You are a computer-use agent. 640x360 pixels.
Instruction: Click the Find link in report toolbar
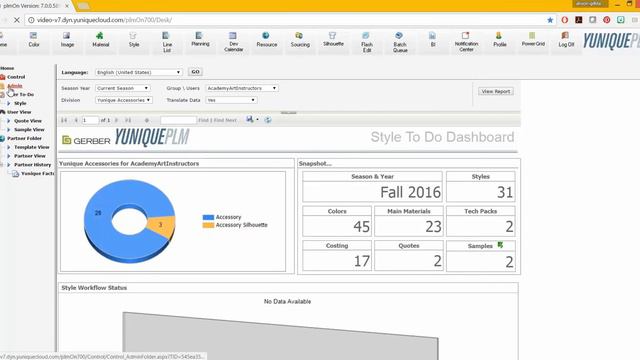coord(203,120)
